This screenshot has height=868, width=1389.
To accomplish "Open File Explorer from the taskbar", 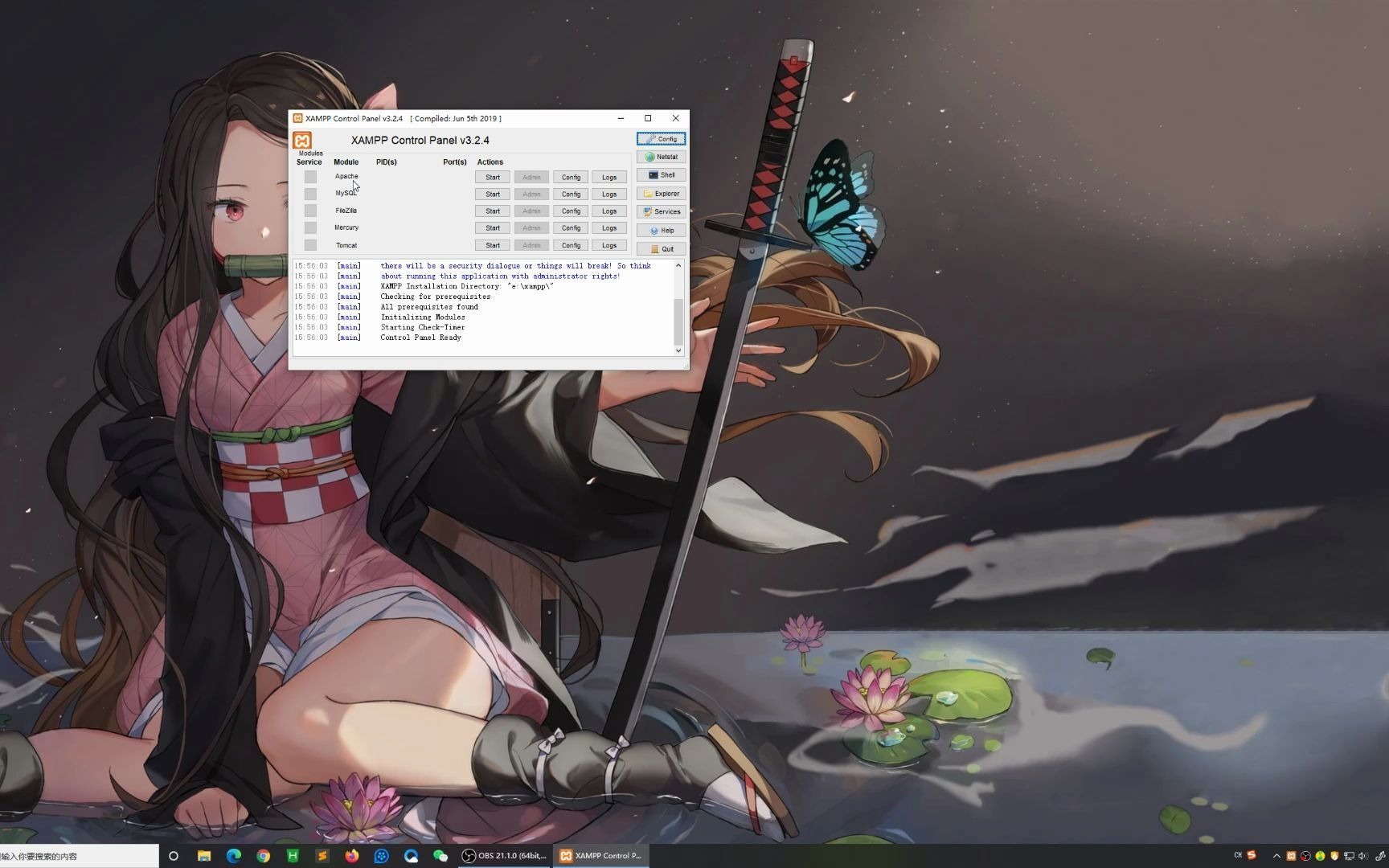I will 204,856.
